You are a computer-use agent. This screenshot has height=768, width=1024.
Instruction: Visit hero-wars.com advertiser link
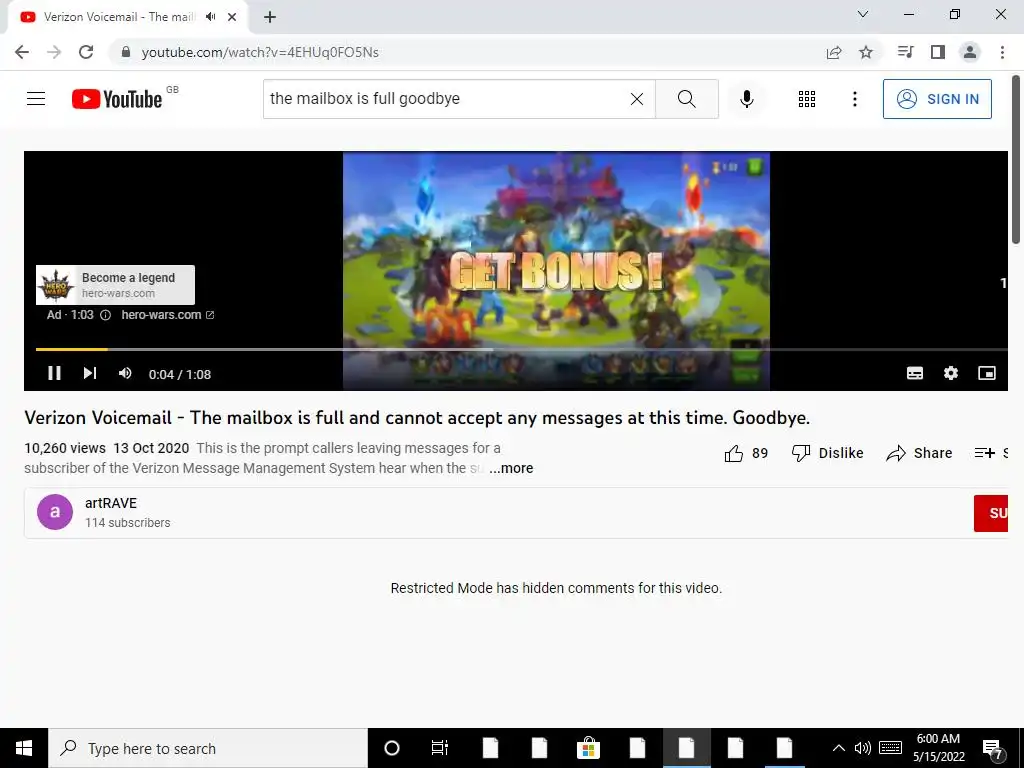pos(167,315)
